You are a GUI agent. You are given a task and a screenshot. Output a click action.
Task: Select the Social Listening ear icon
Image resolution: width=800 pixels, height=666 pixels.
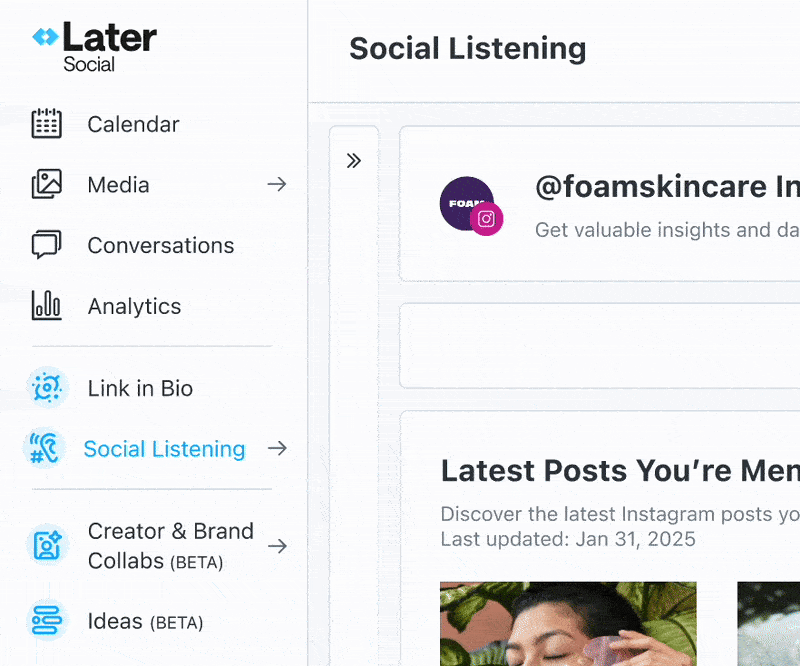tap(44, 448)
